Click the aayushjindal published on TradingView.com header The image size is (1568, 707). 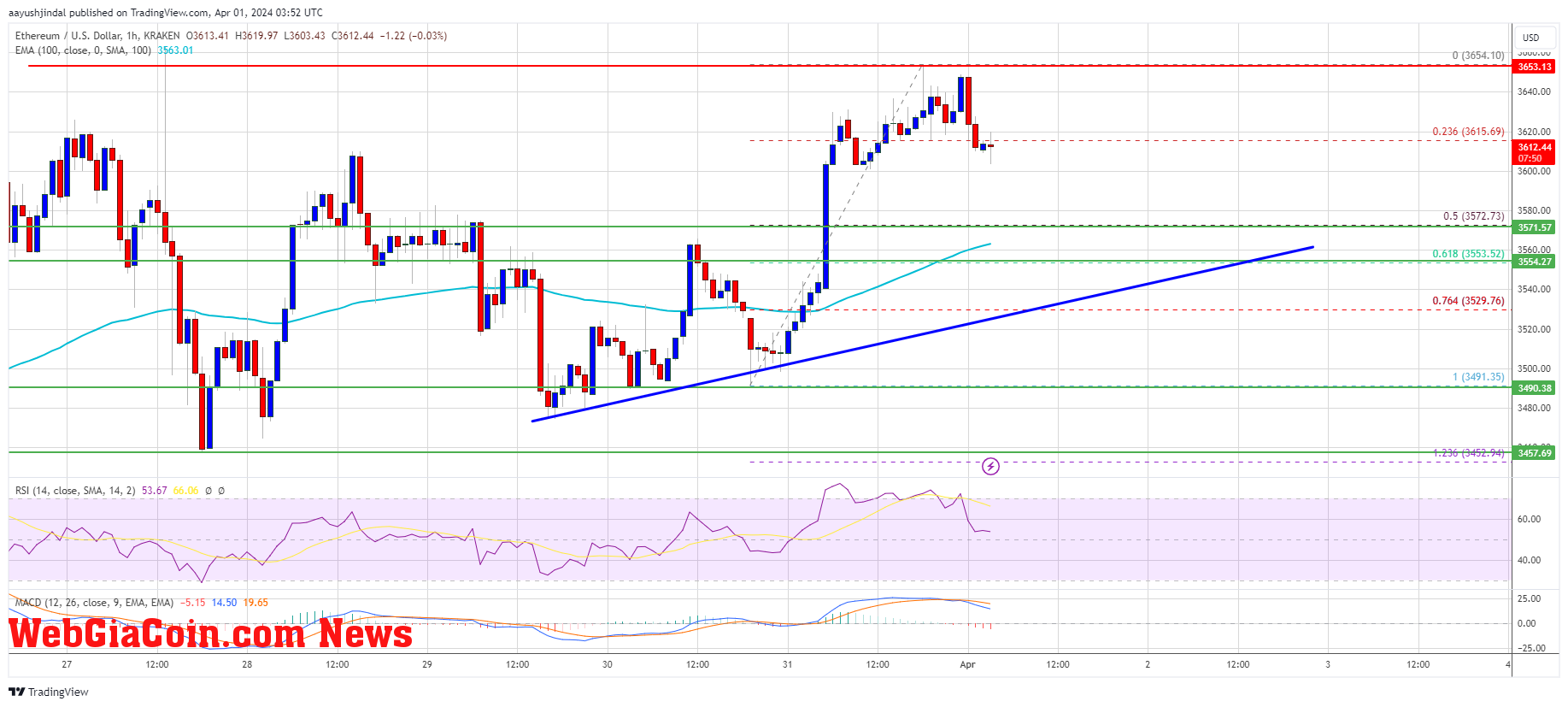[x=166, y=13]
